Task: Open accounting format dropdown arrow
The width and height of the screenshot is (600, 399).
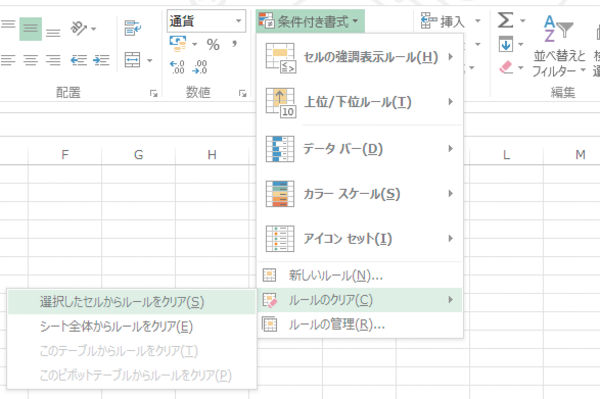Action: coord(194,44)
